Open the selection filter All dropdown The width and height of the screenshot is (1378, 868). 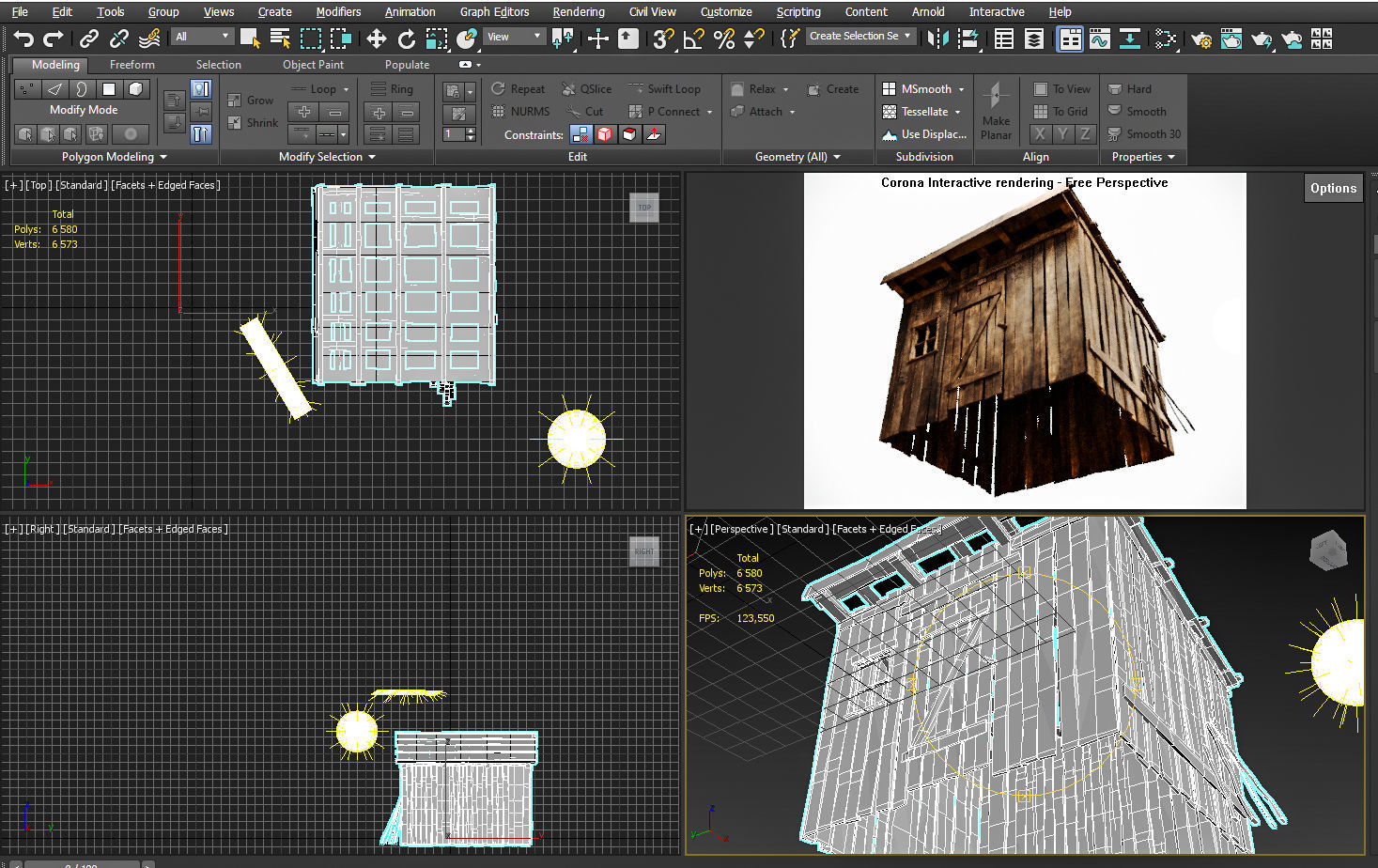202,37
